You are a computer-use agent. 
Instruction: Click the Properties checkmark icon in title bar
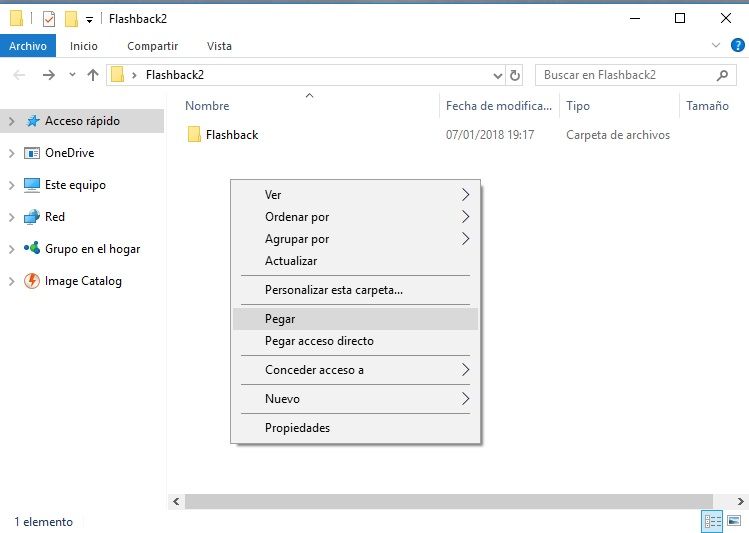49,18
